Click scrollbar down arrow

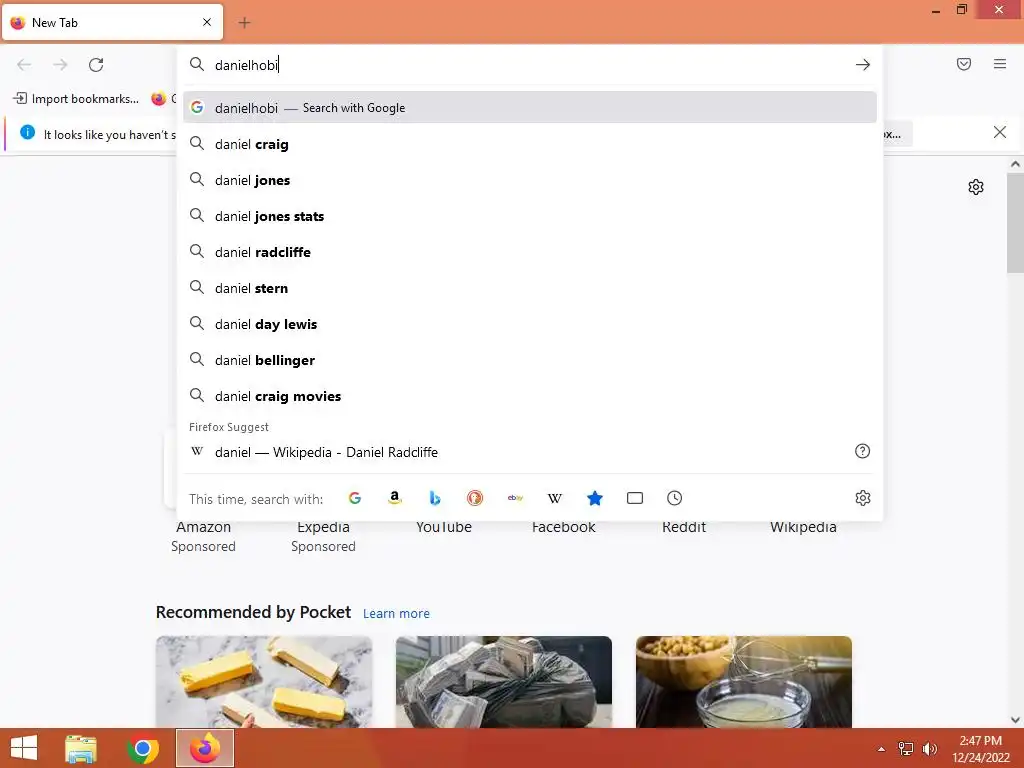click(1015, 720)
